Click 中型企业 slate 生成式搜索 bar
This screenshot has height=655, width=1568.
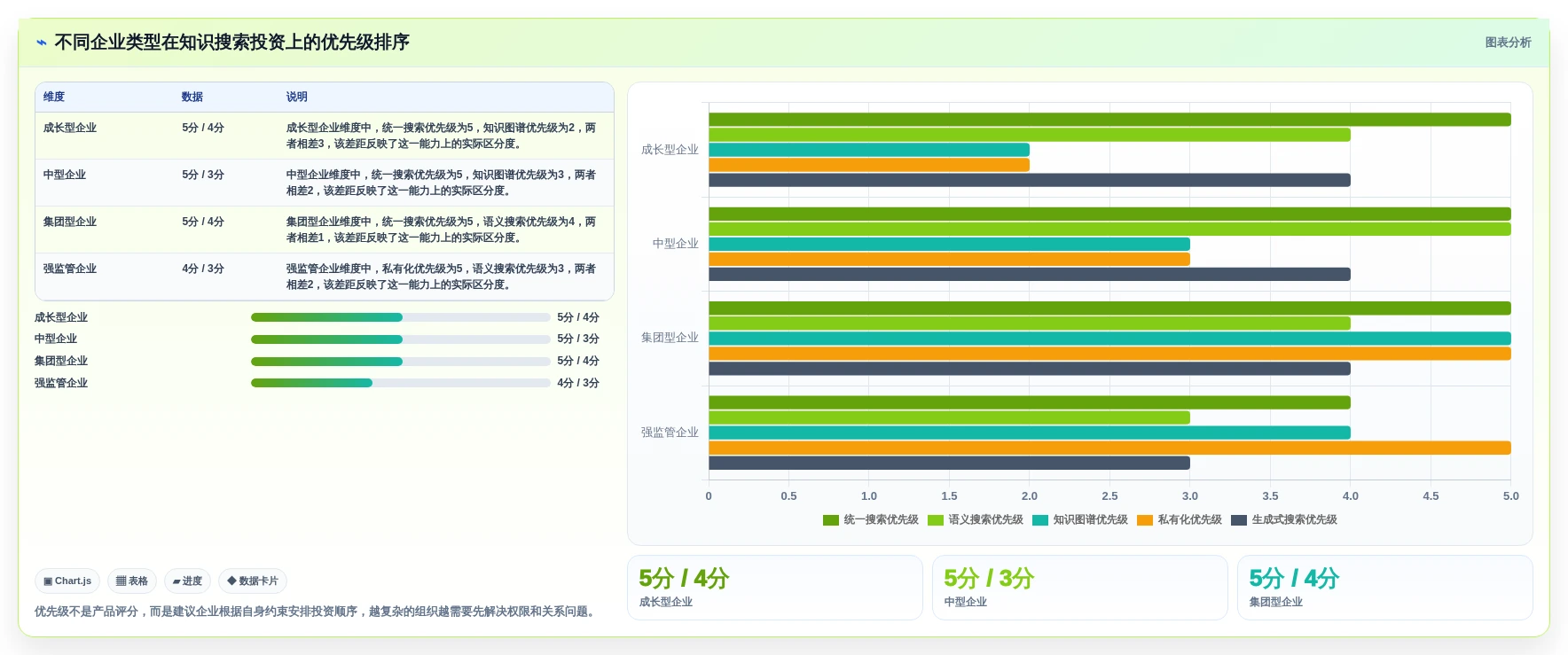click(1030, 275)
